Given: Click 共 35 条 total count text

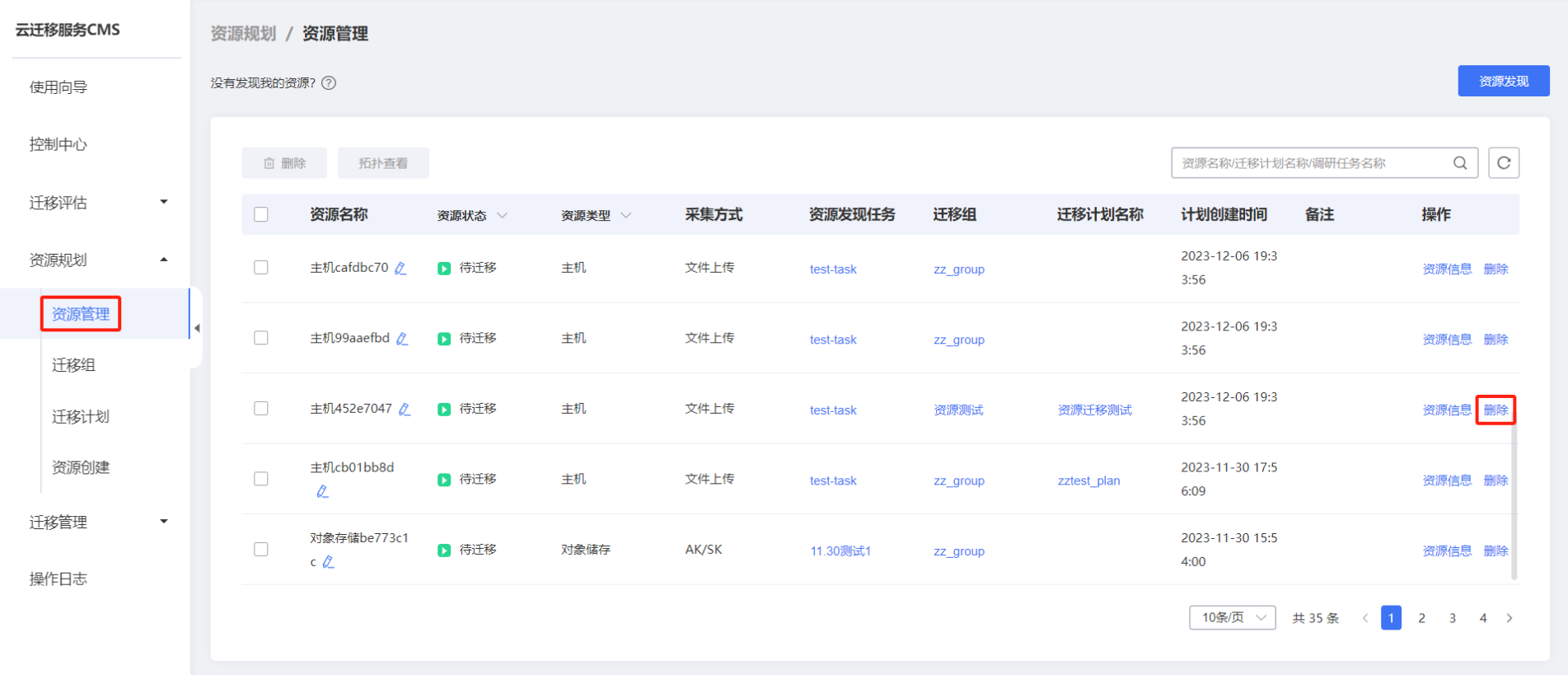Looking at the screenshot, I should point(1316,618).
